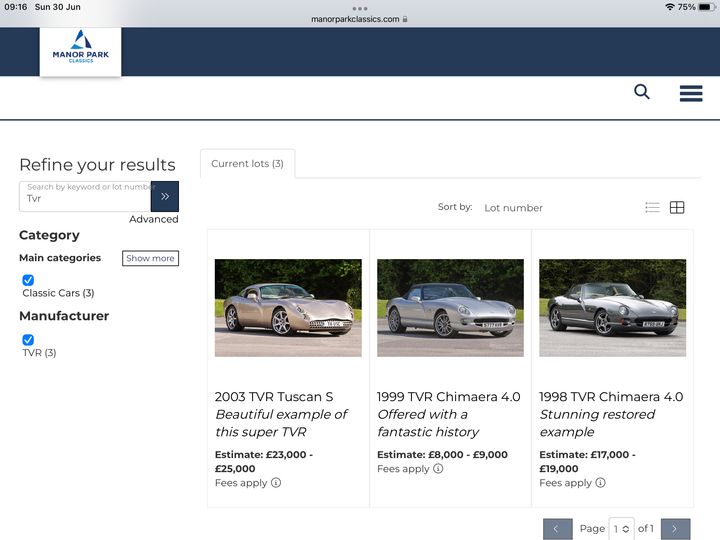Image resolution: width=720 pixels, height=540 pixels.
Task: Switch to list view layout
Action: point(652,208)
